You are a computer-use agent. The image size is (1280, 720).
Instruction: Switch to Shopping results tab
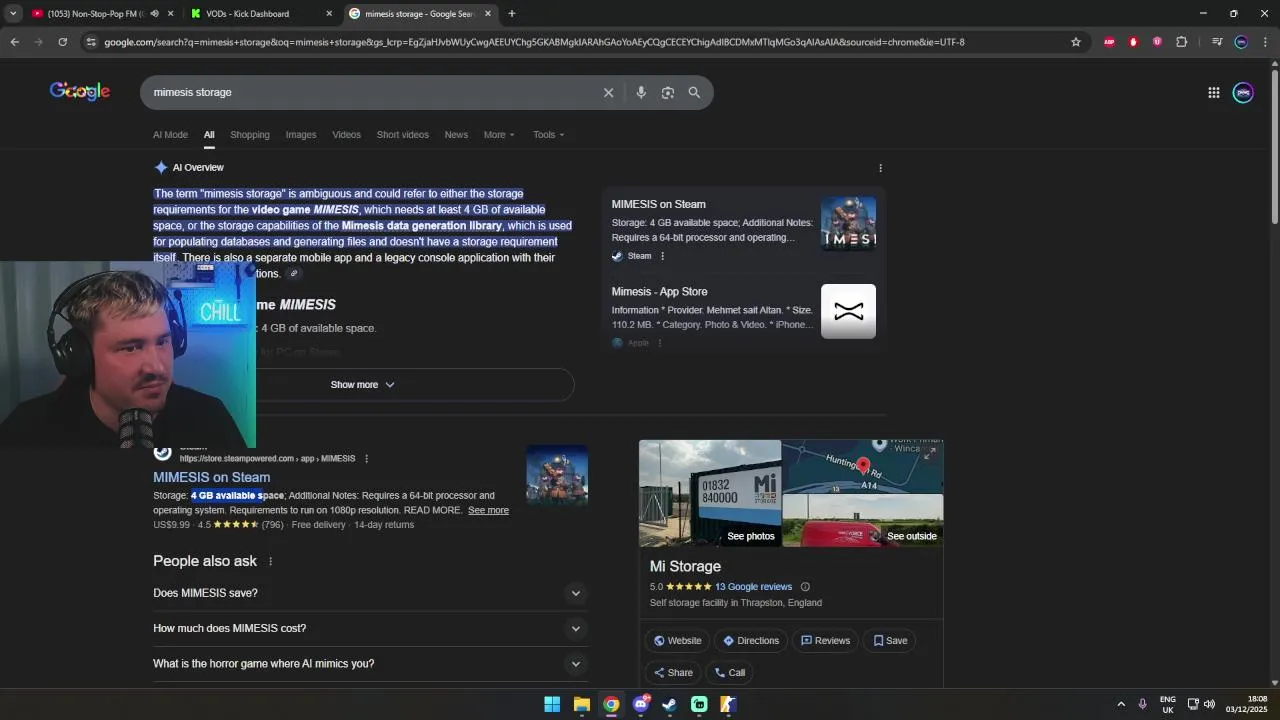click(x=250, y=135)
